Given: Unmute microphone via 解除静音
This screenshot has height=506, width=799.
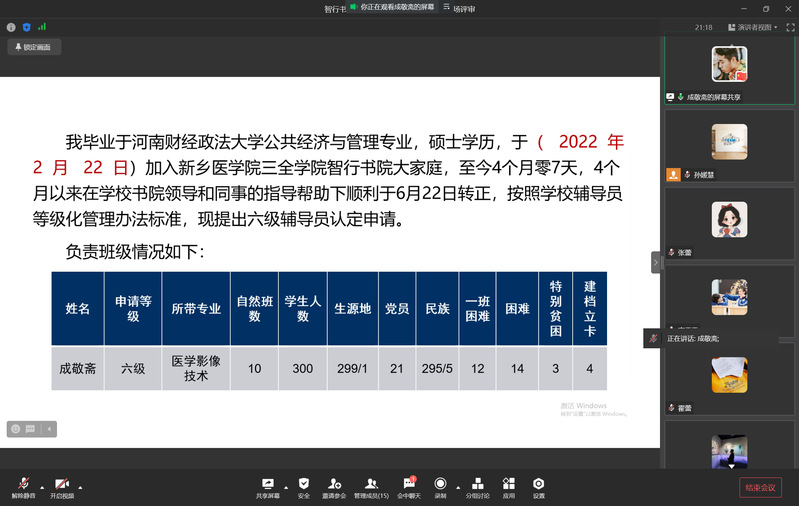Looking at the screenshot, I should [23, 486].
